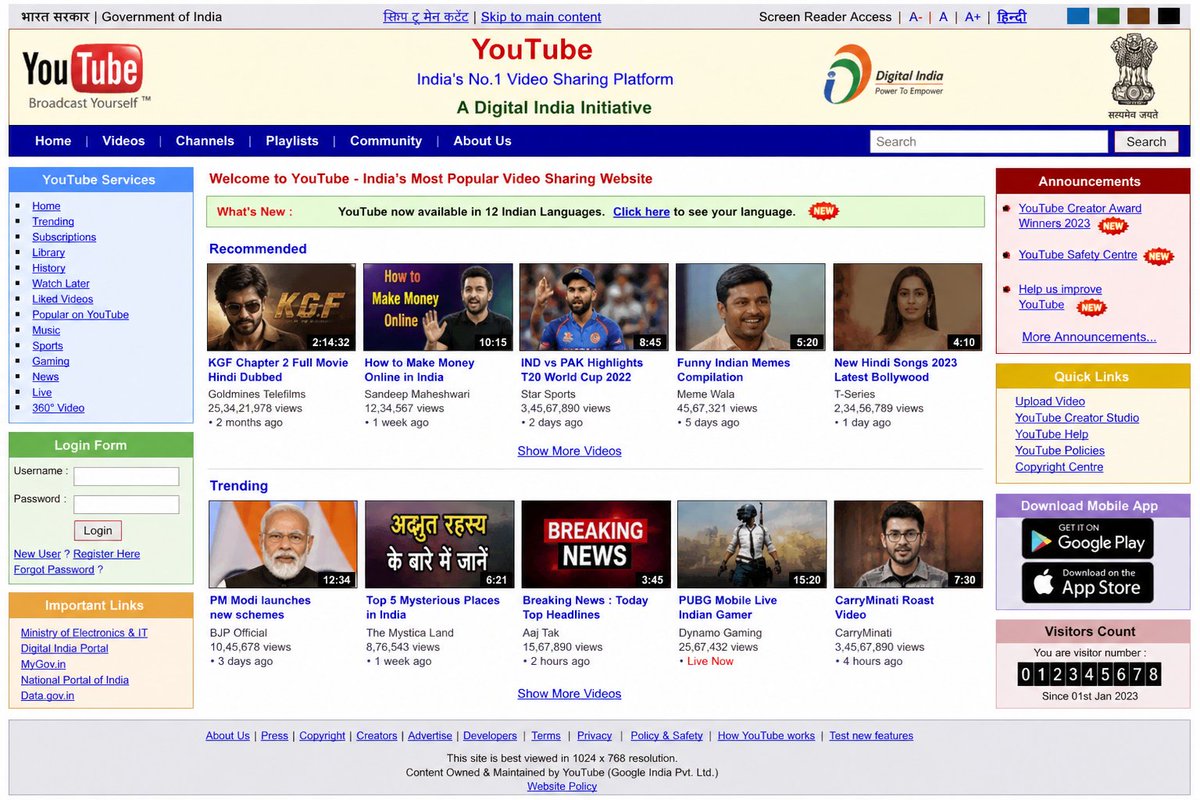The width and height of the screenshot is (1200, 800).
Task: Open How to Make Money Online thumbnail
Action: [x=438, y=307]
